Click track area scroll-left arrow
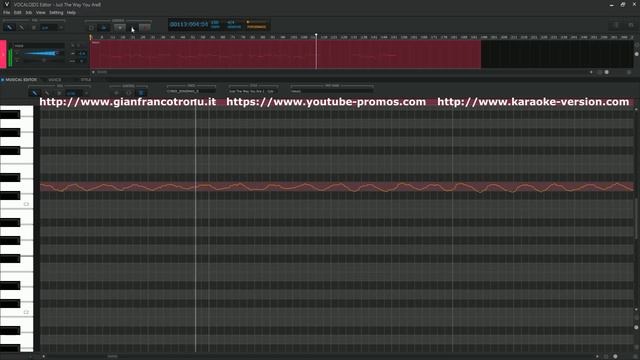This screenshot has width=640, height=360. point(591,72)
